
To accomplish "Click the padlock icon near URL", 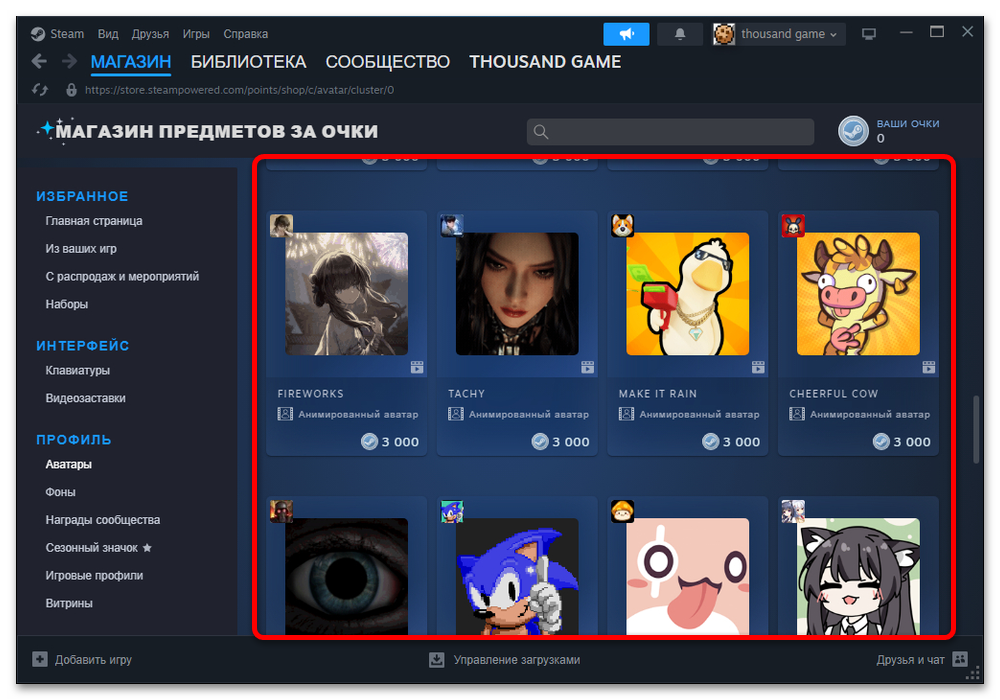I will (71, 90).
